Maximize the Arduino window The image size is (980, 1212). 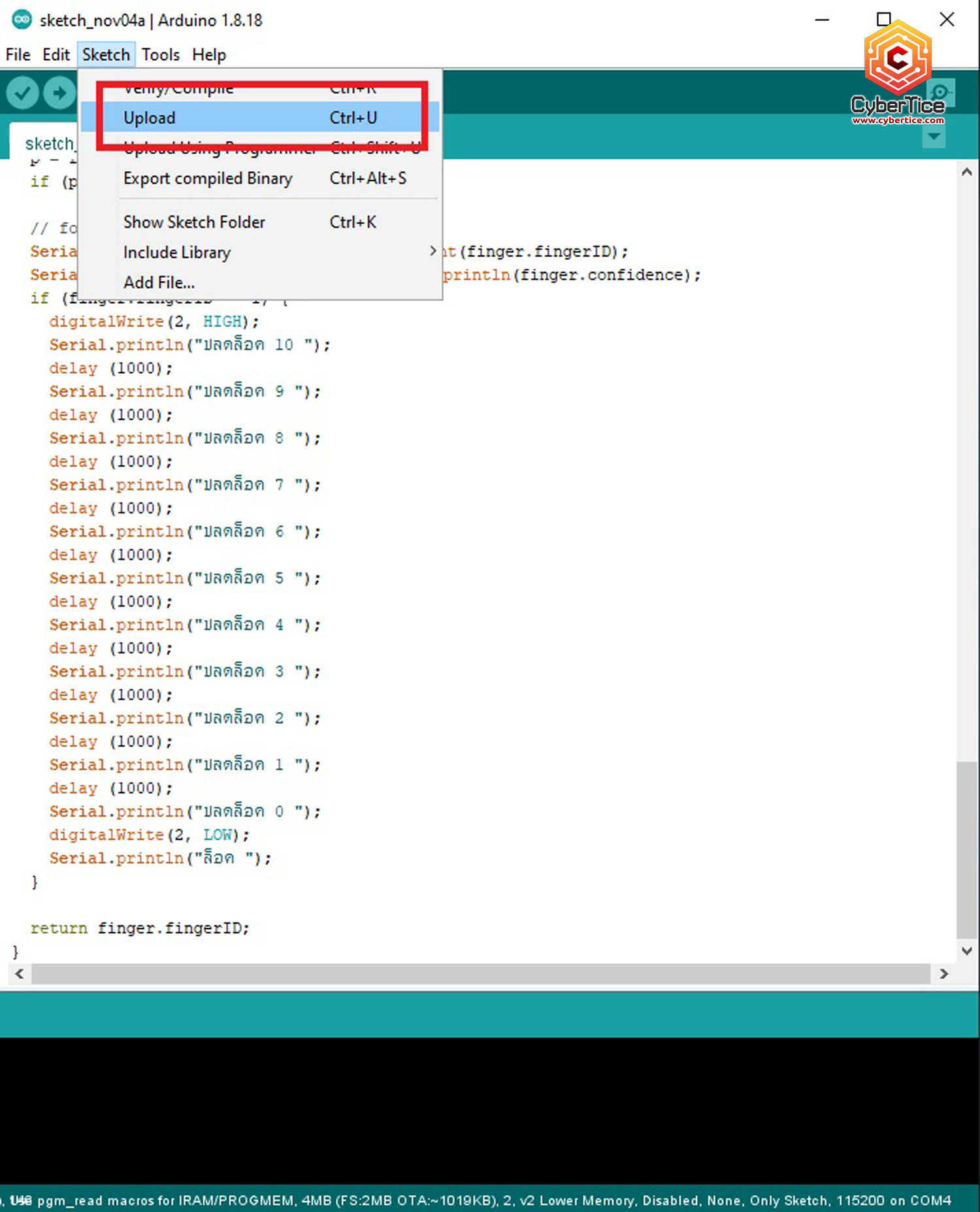pyautogui.click(x=883, y=20)
